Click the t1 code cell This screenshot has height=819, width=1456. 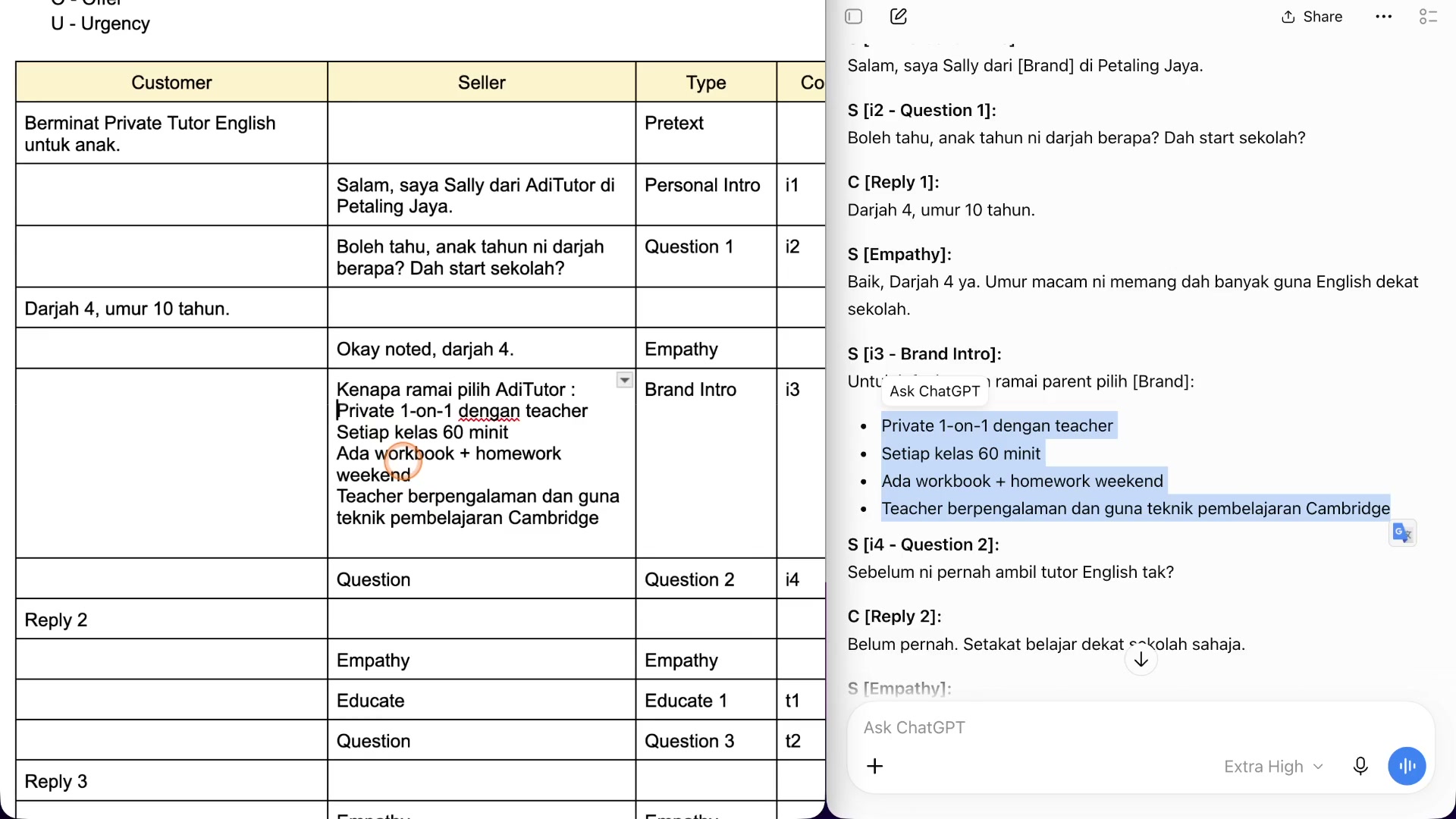801,701
